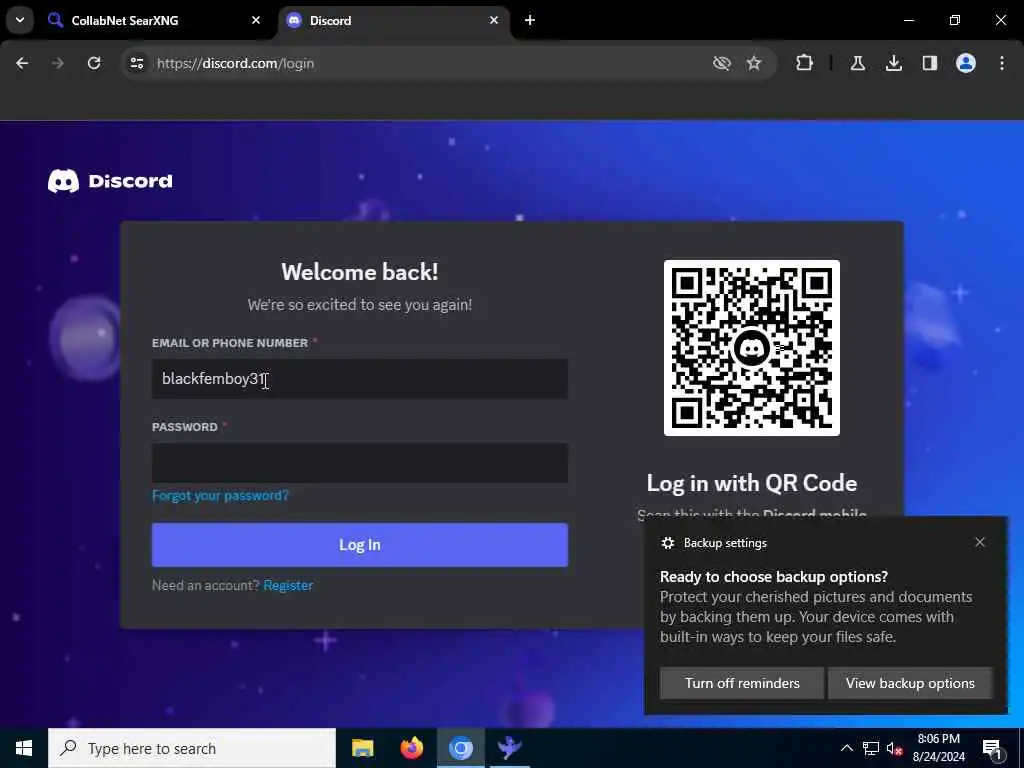Reload the Discord login page
The width and height of the screenshot is (1024, 768).
(94, 63)
